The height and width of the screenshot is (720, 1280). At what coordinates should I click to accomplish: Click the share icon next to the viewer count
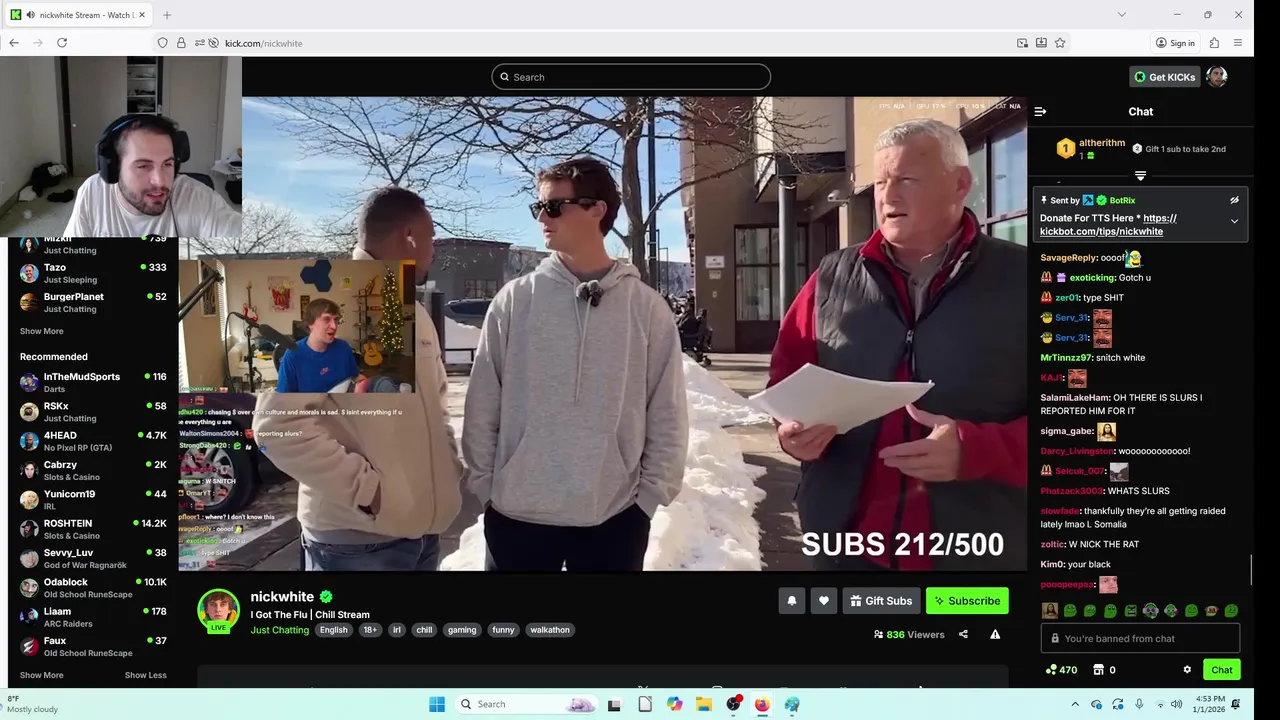(963, 634)
